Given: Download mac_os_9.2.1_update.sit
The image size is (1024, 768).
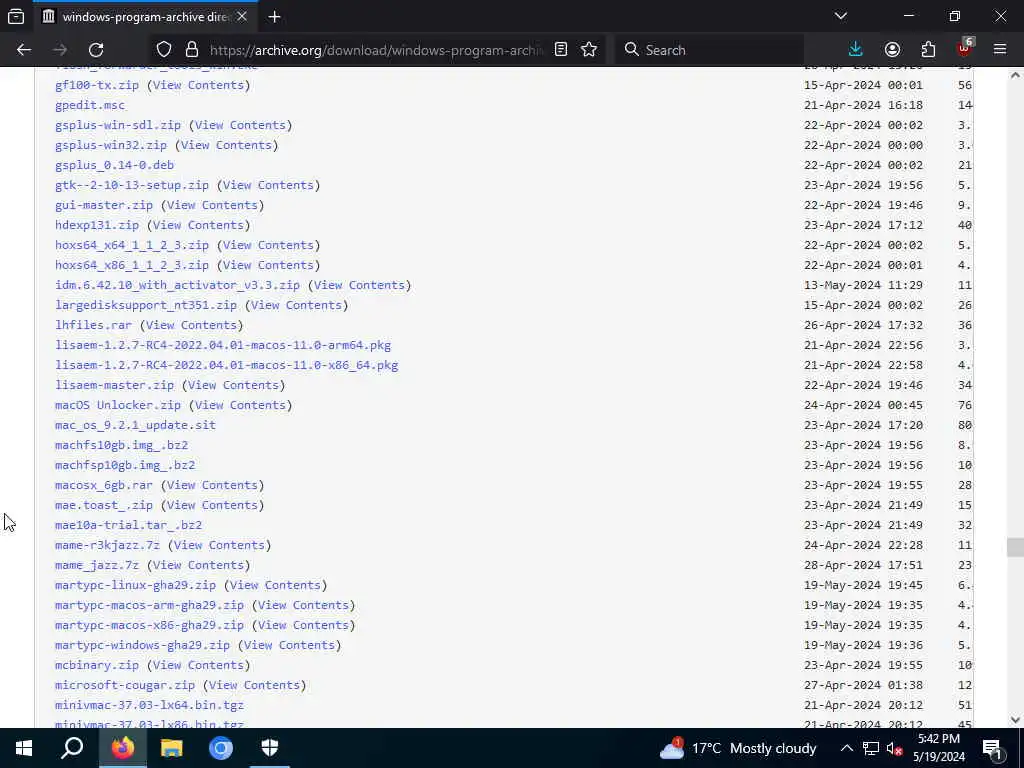Looking at the screenshot, I should pyautogui.click(x=135, y=425).
